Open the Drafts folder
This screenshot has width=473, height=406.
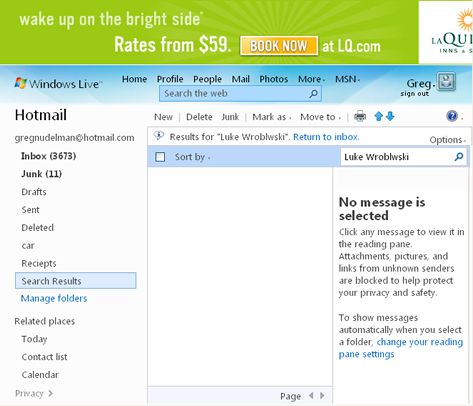[x=34, y=192]
